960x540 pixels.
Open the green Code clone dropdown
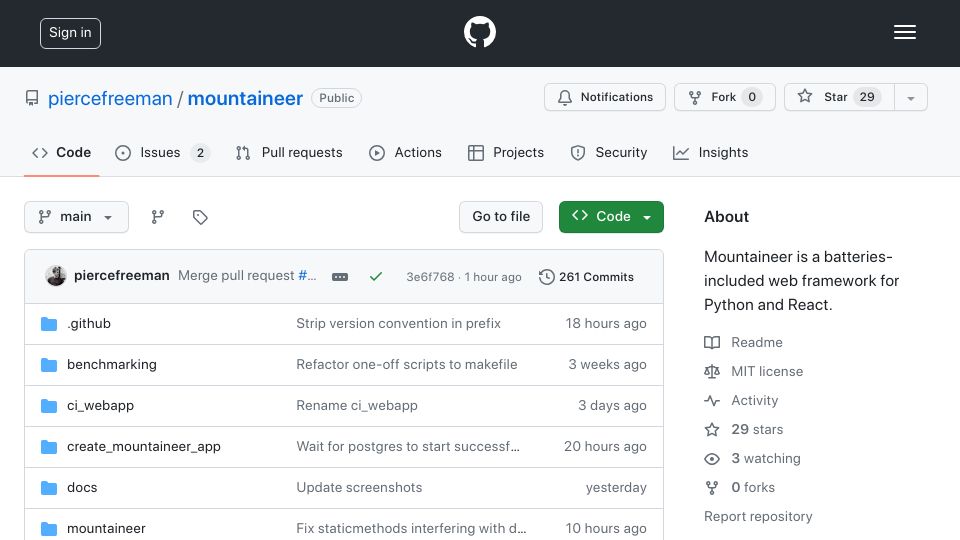[x=611, y=217]
